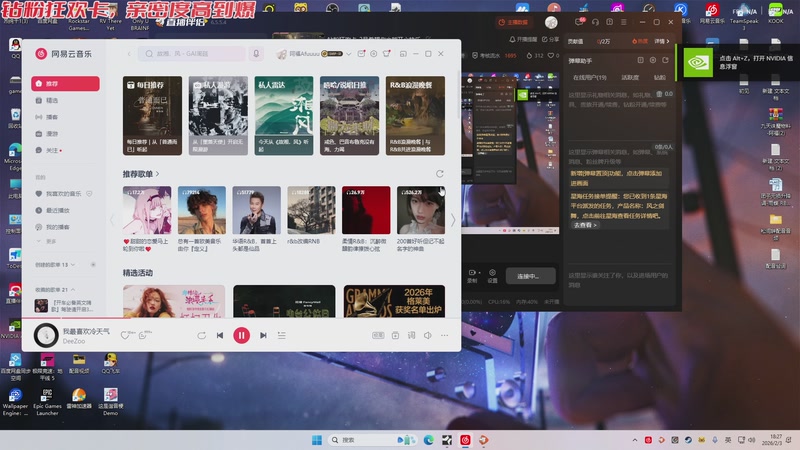Open 甜甜的恋爱马上轮到你啦 playlist
The width and height of the screenshot is (800, 450).
147,210
